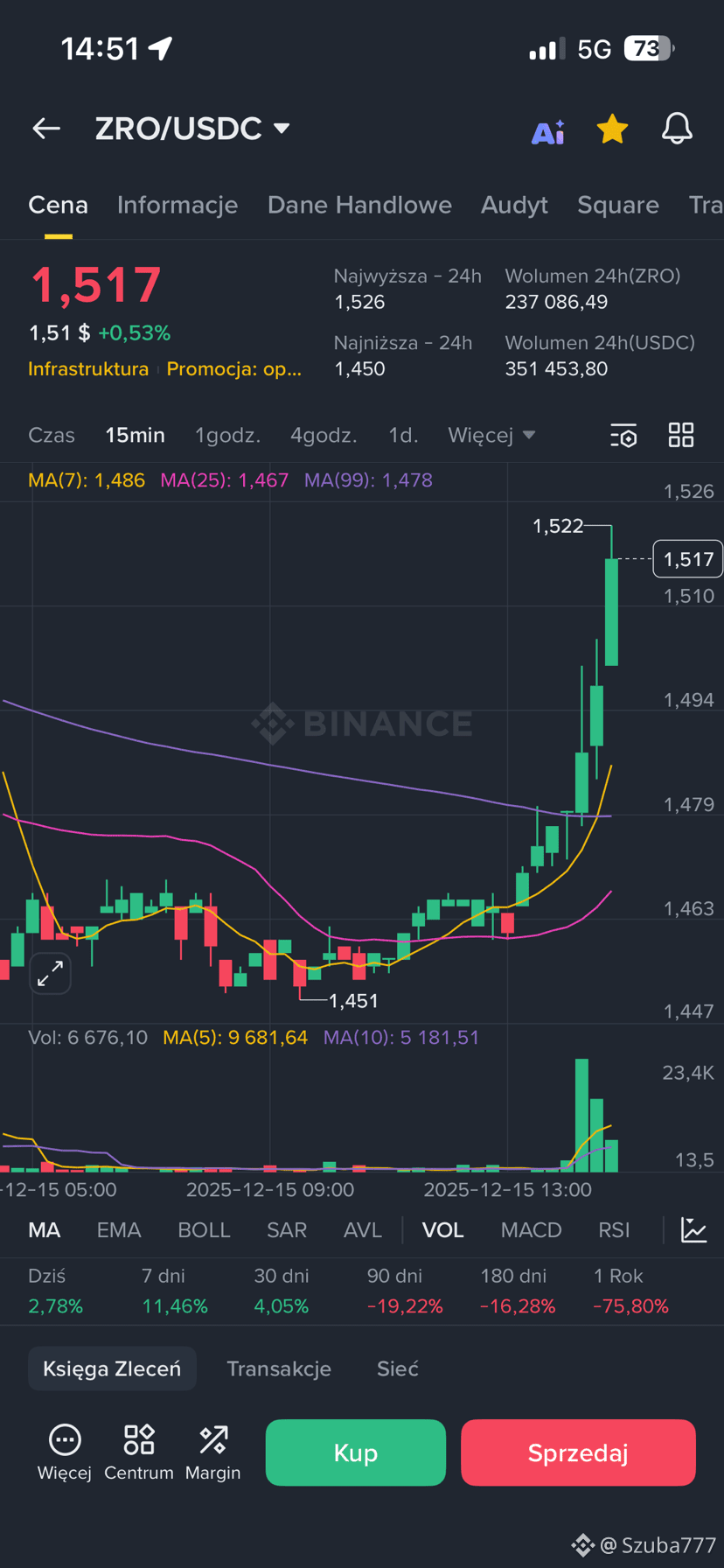724x1568 pixels.
Task: Select 15min timeframe
Action: [x=135, y=435]
